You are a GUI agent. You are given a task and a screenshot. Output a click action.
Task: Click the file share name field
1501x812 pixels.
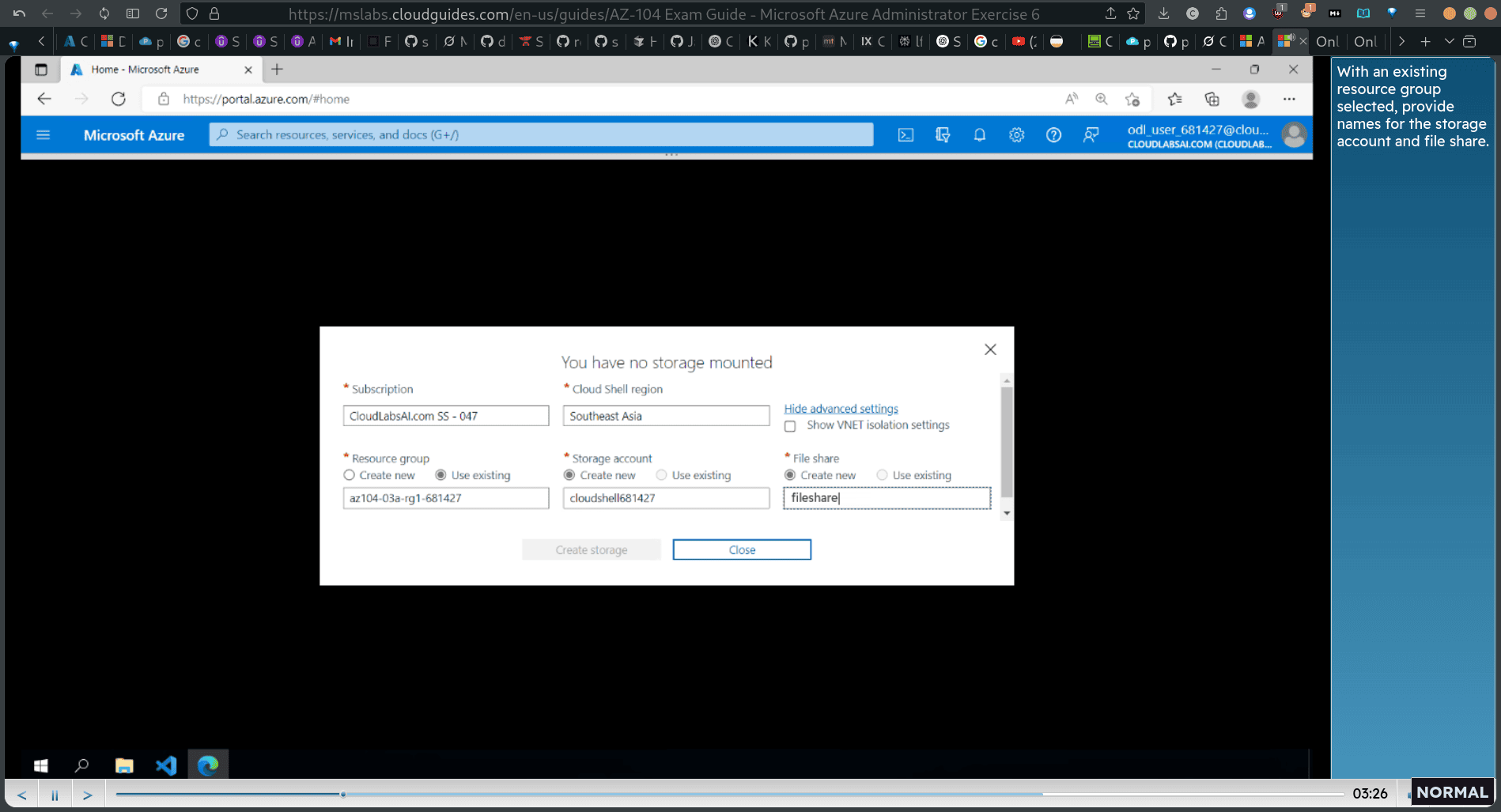point(887,498)
